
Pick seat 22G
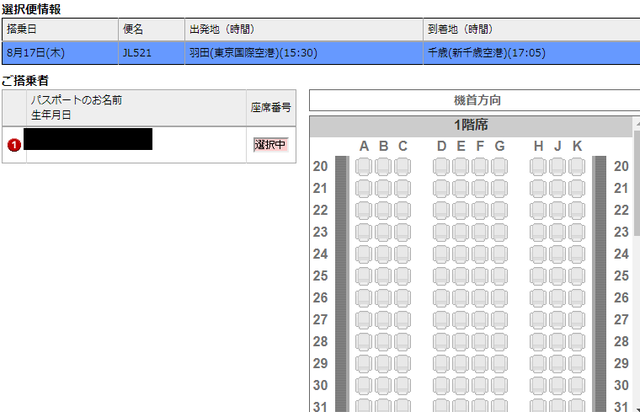[499, 210]
